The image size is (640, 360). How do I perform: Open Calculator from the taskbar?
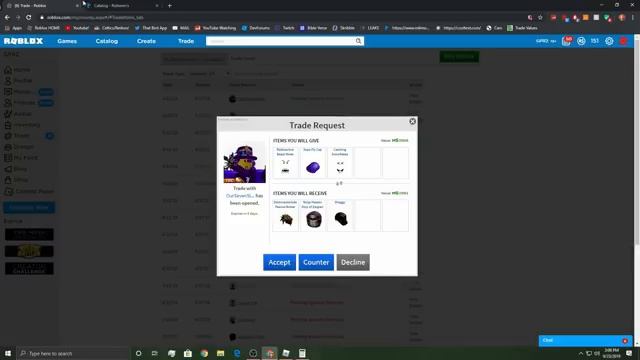[x=302, y=353]
